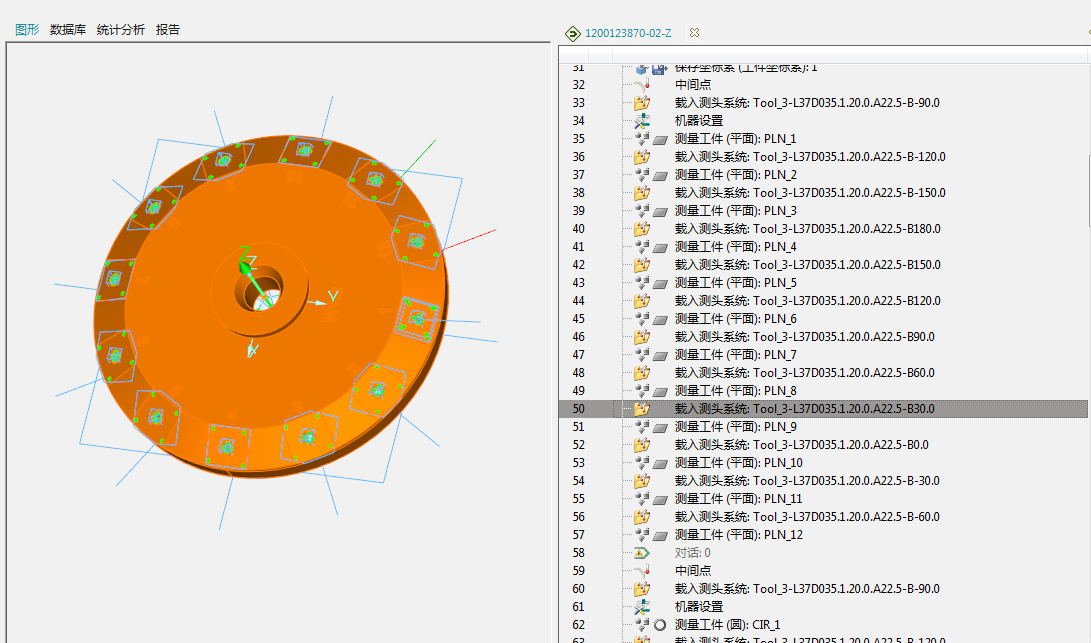This screenshot has width=1091, height=643.
Task: Click the plane icon for PLN_8
Action: pyautogui.click(x=660, y=392)
